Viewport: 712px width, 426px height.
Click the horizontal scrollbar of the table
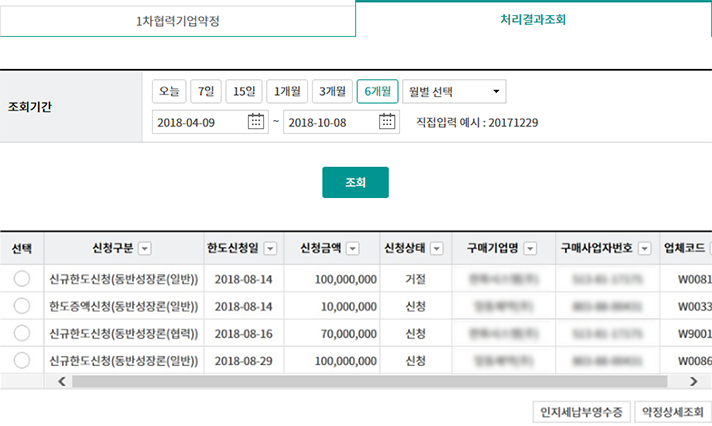point(370,381)
